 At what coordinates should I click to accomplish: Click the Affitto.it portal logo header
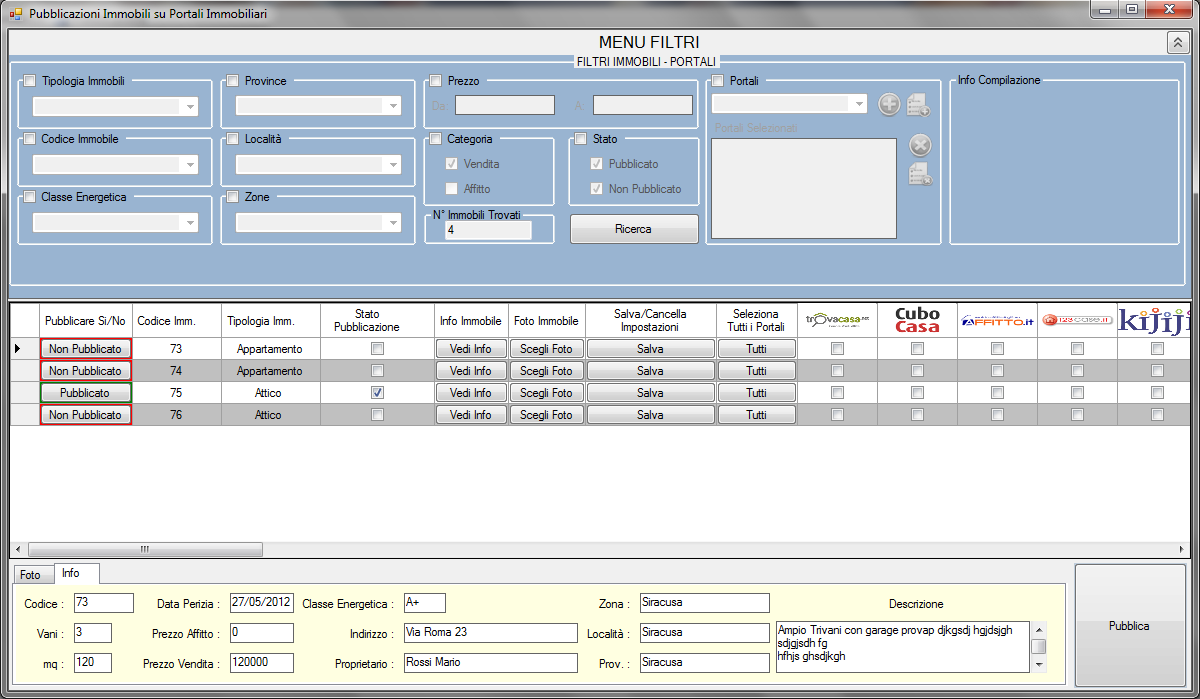(x=997, y=320)
